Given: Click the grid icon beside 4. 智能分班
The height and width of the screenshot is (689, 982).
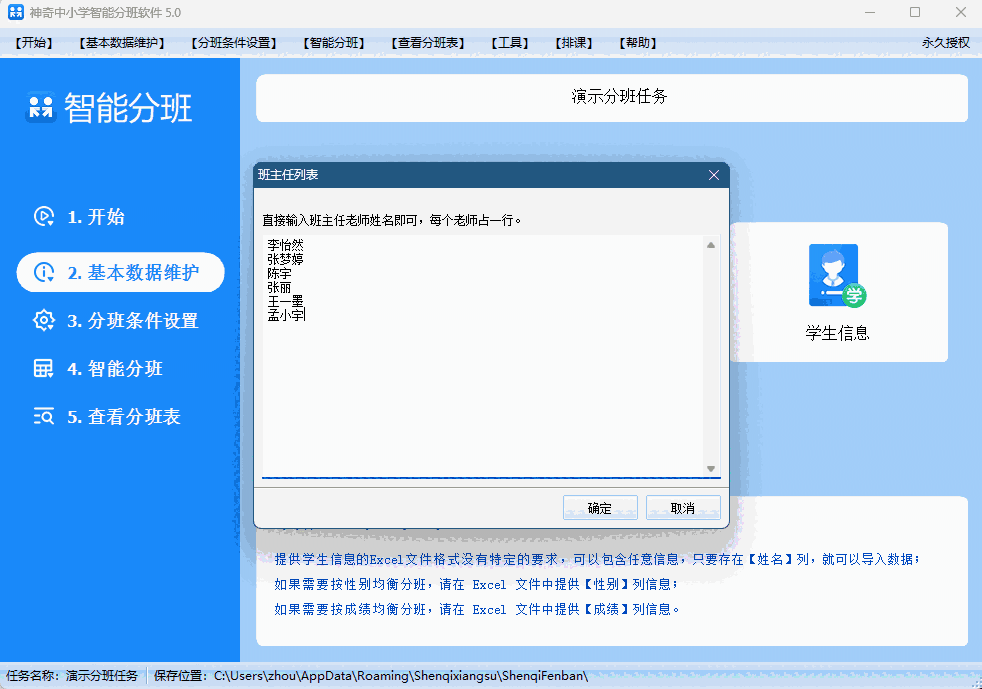Looking at the screenshot, I should click(x=45, y=369).
